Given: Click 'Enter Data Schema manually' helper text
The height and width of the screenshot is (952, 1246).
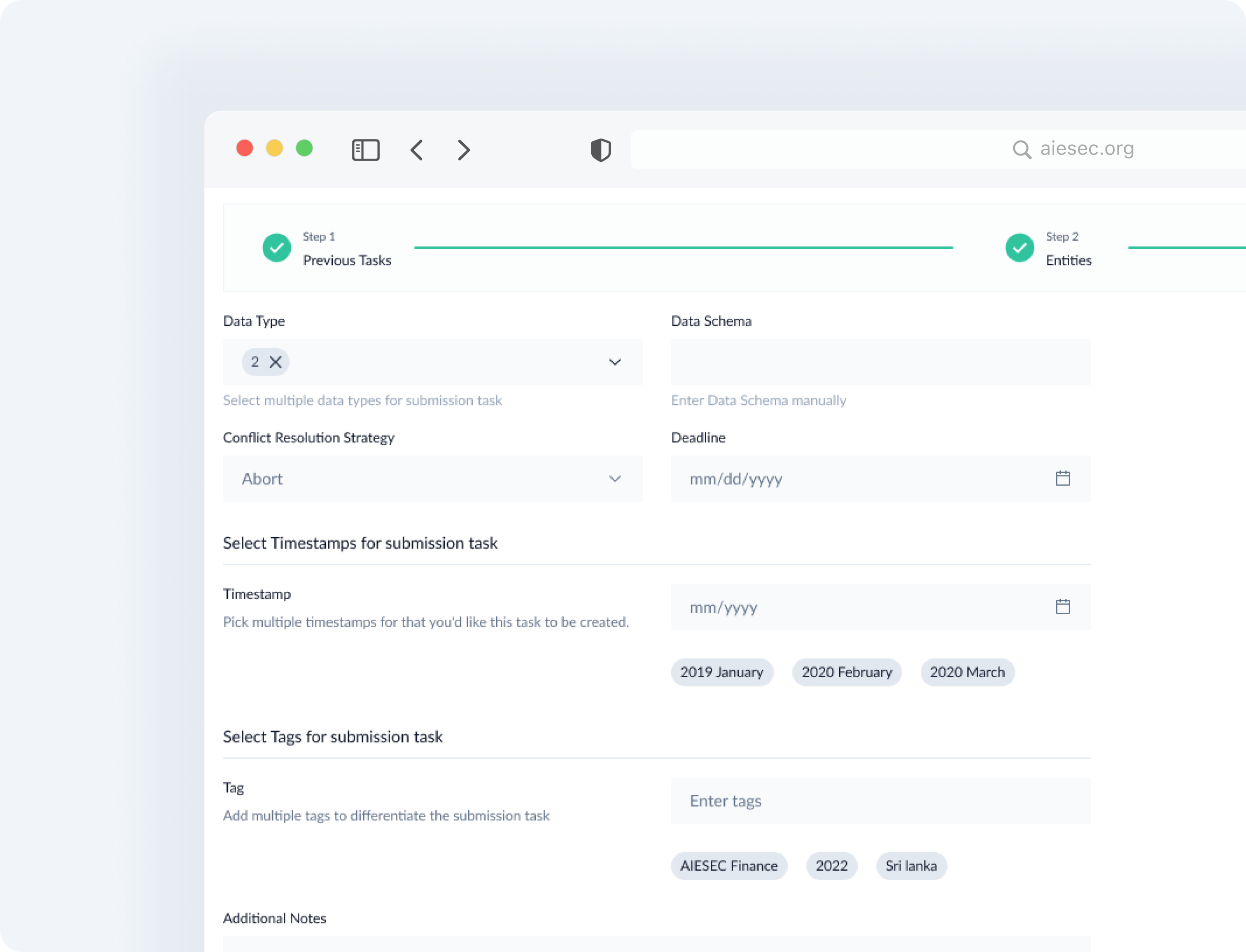Looking at the screenshot, I should tap(758, 400).
